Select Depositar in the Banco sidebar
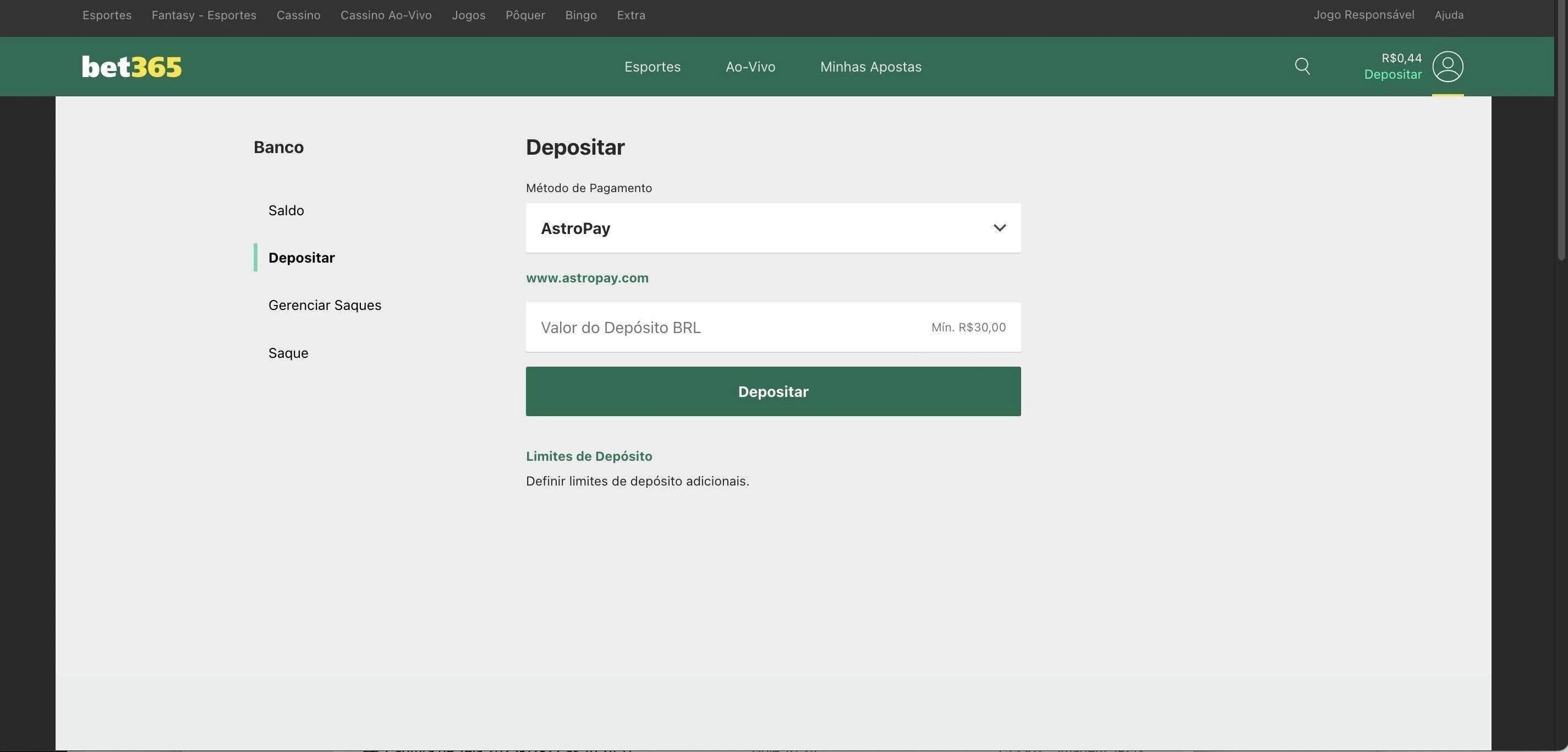The height and width of the screenshot is (752, 1568). click(301, 258)
